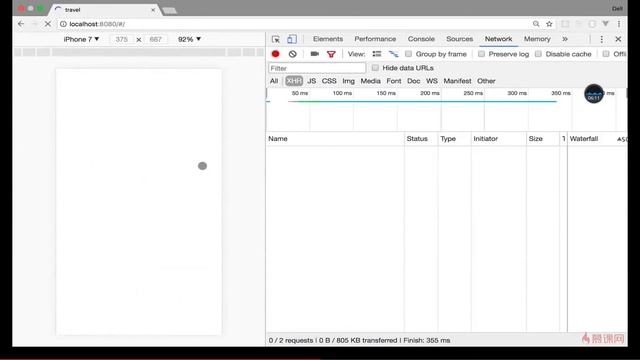Click the network Filter text field

317,68
